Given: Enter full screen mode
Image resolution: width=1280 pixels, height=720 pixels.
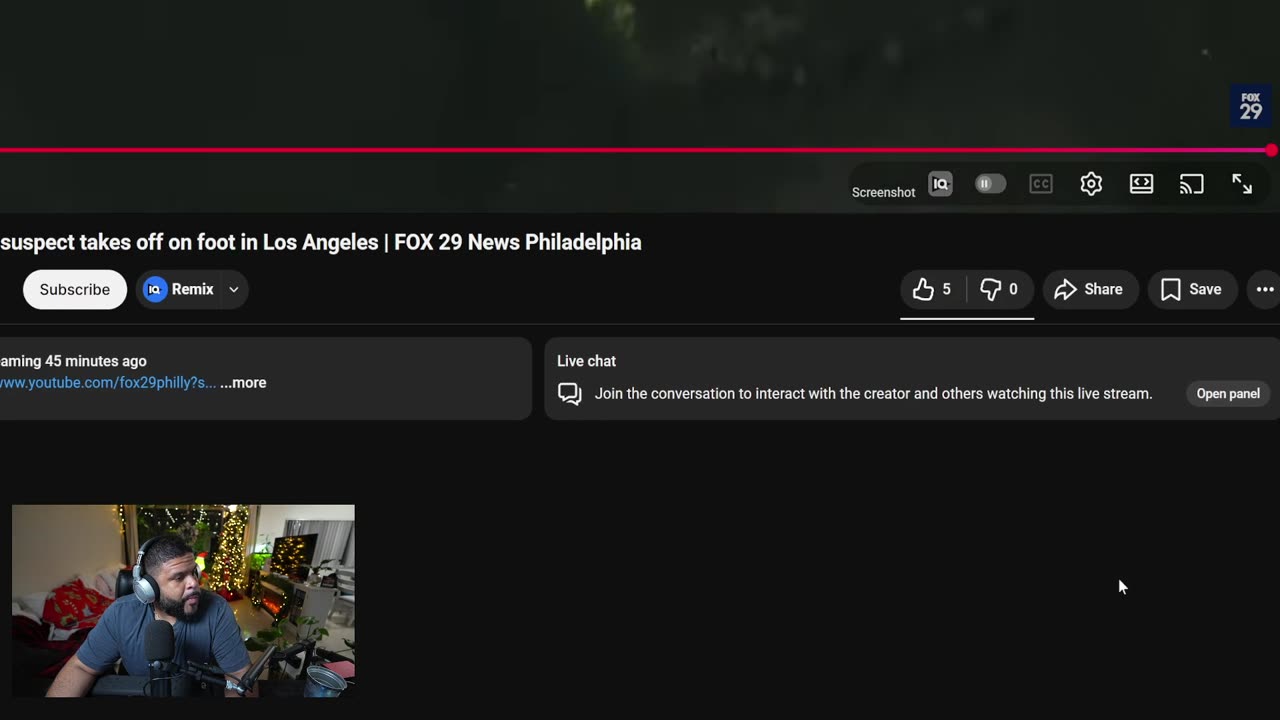Looking at the screenshot, I should [x=1242, y=184].
